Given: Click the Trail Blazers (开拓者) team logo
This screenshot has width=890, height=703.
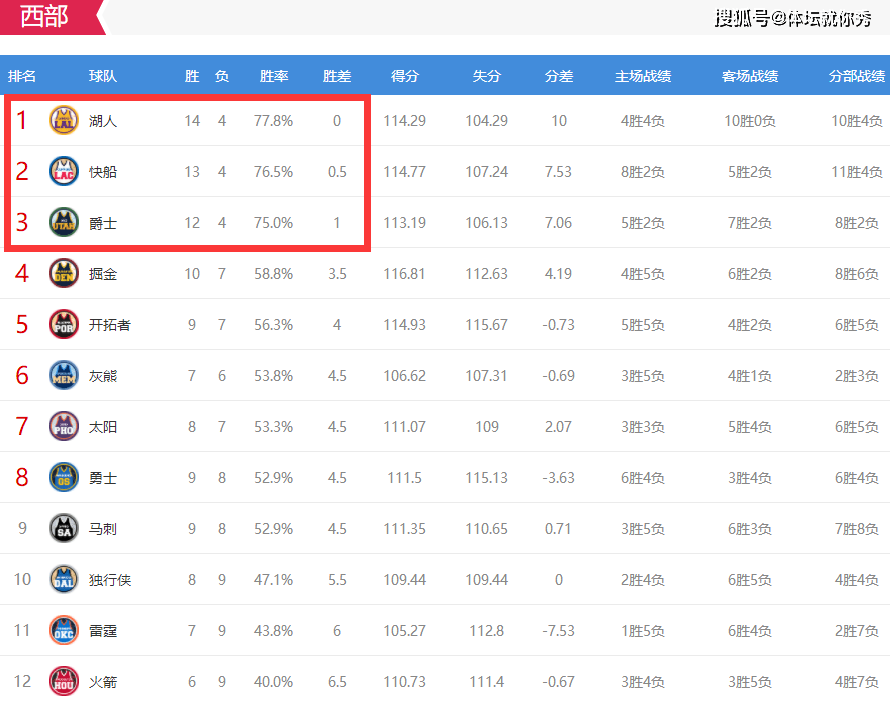Looking at the screenshot, I should click(64, 325).
